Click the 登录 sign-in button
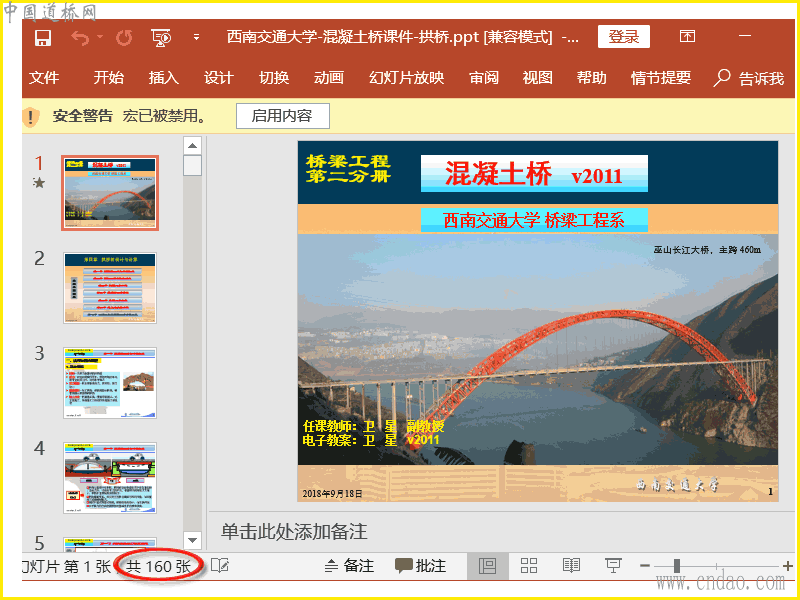 tap(623, 36)
